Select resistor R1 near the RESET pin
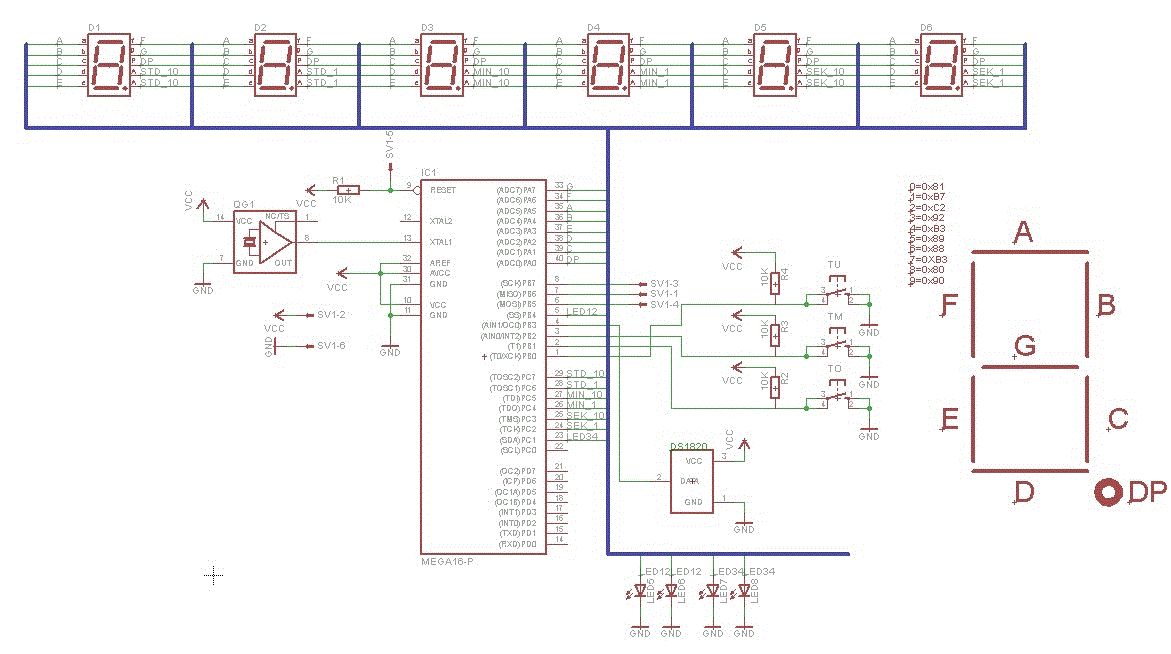This screenshot has height=654, width=1171. click(x=348, y=190)
